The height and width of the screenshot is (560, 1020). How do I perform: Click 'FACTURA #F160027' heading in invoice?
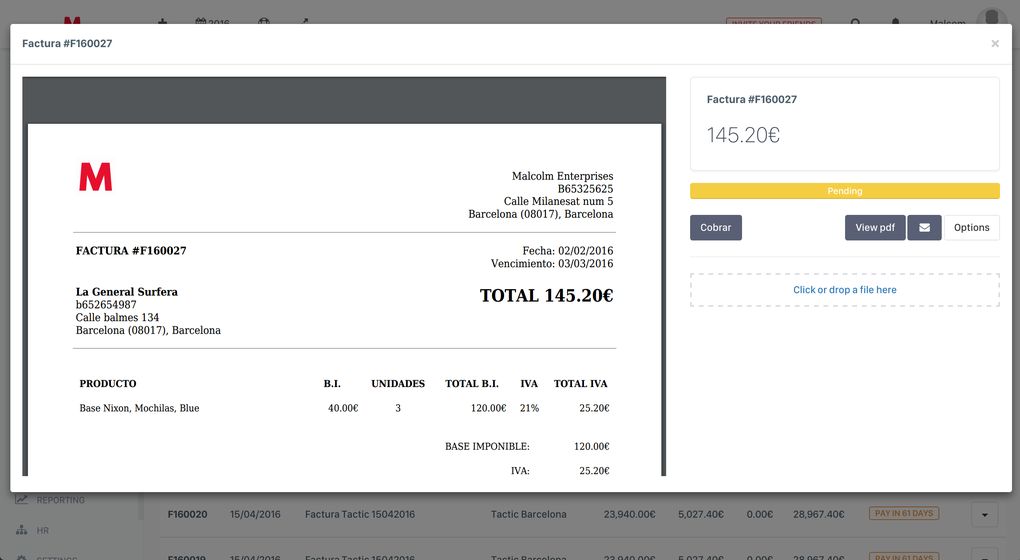(x=131, y=251)
